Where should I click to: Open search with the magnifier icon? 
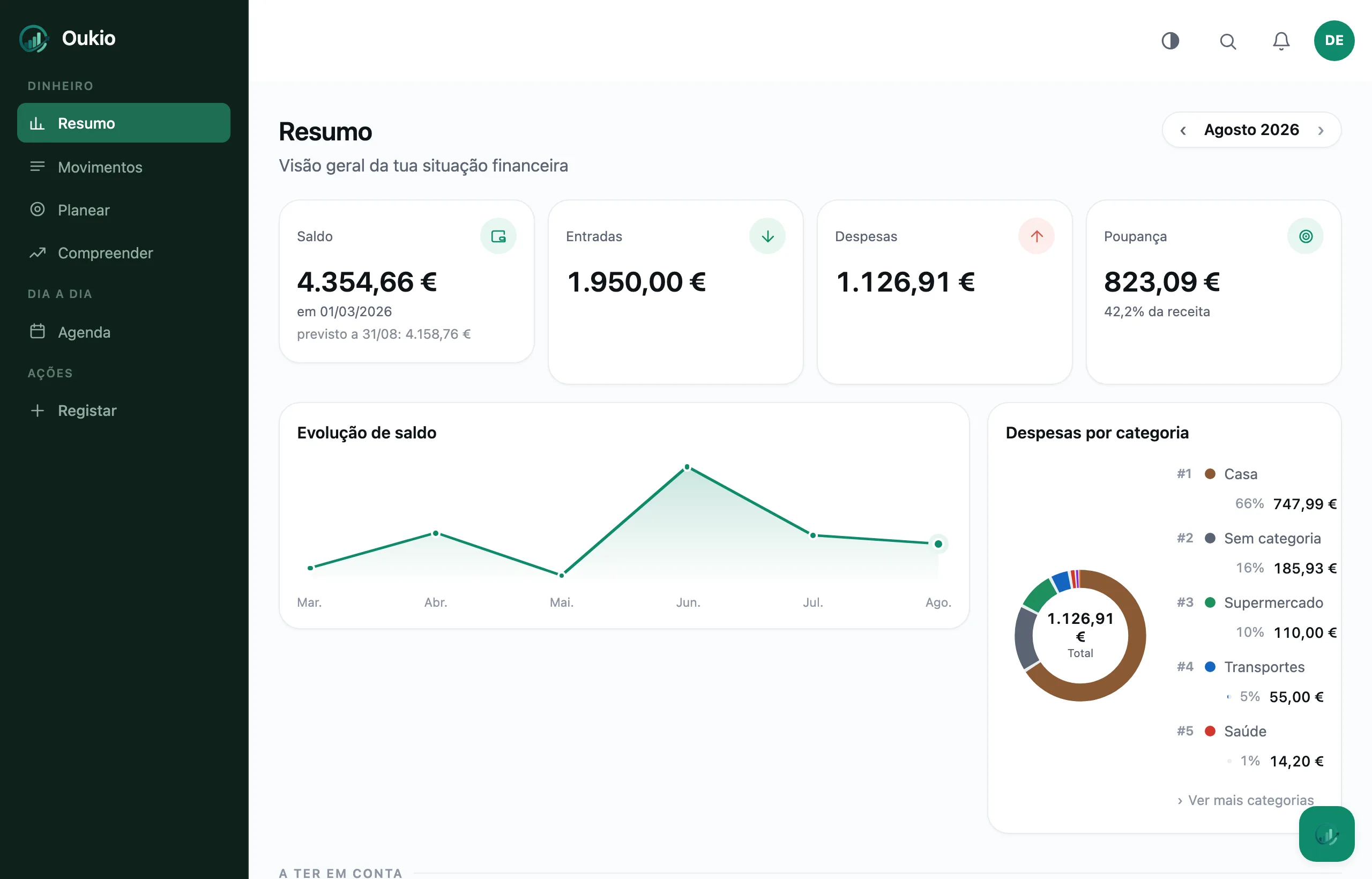click(x=1228, y=41)
